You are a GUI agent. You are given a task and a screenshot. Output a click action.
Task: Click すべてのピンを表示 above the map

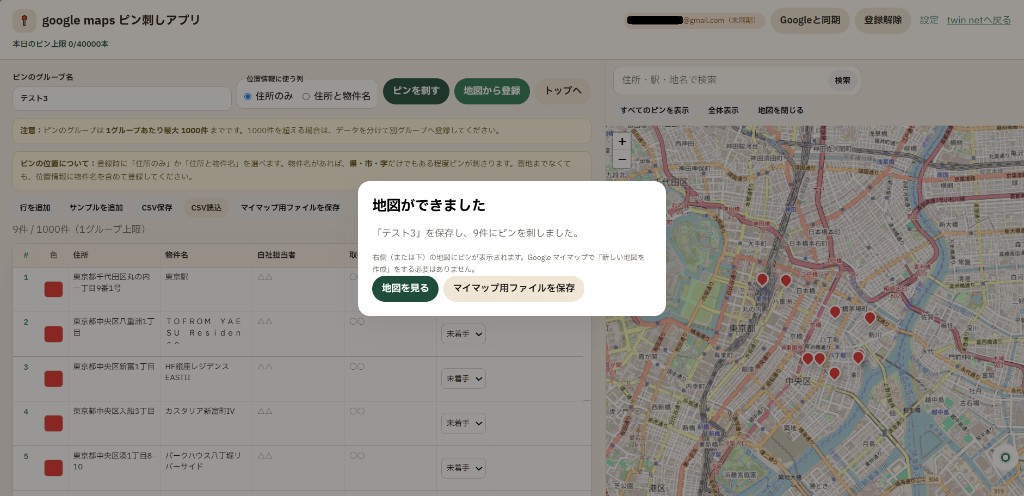click(654, 110)
